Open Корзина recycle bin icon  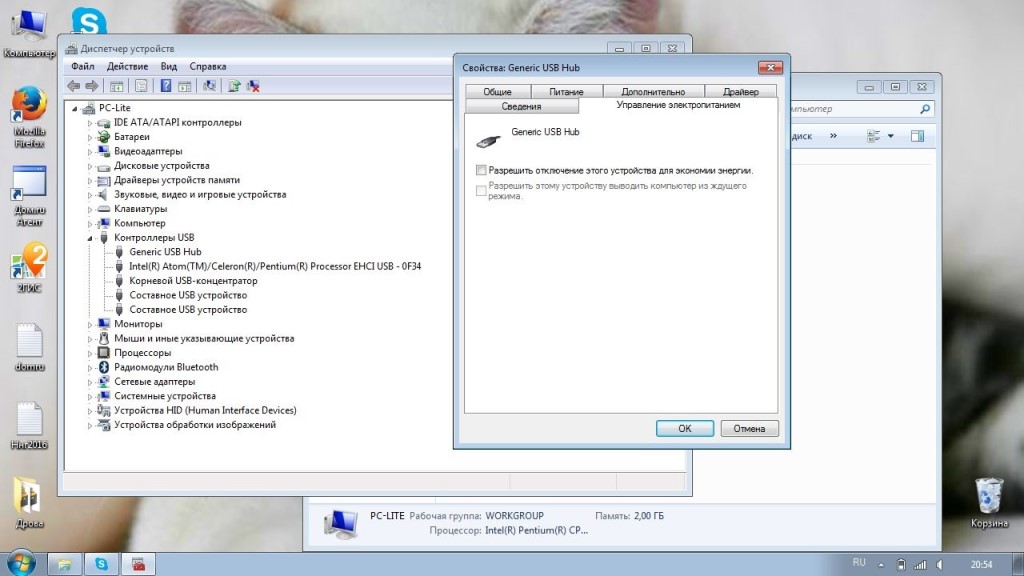pos(989,502)
